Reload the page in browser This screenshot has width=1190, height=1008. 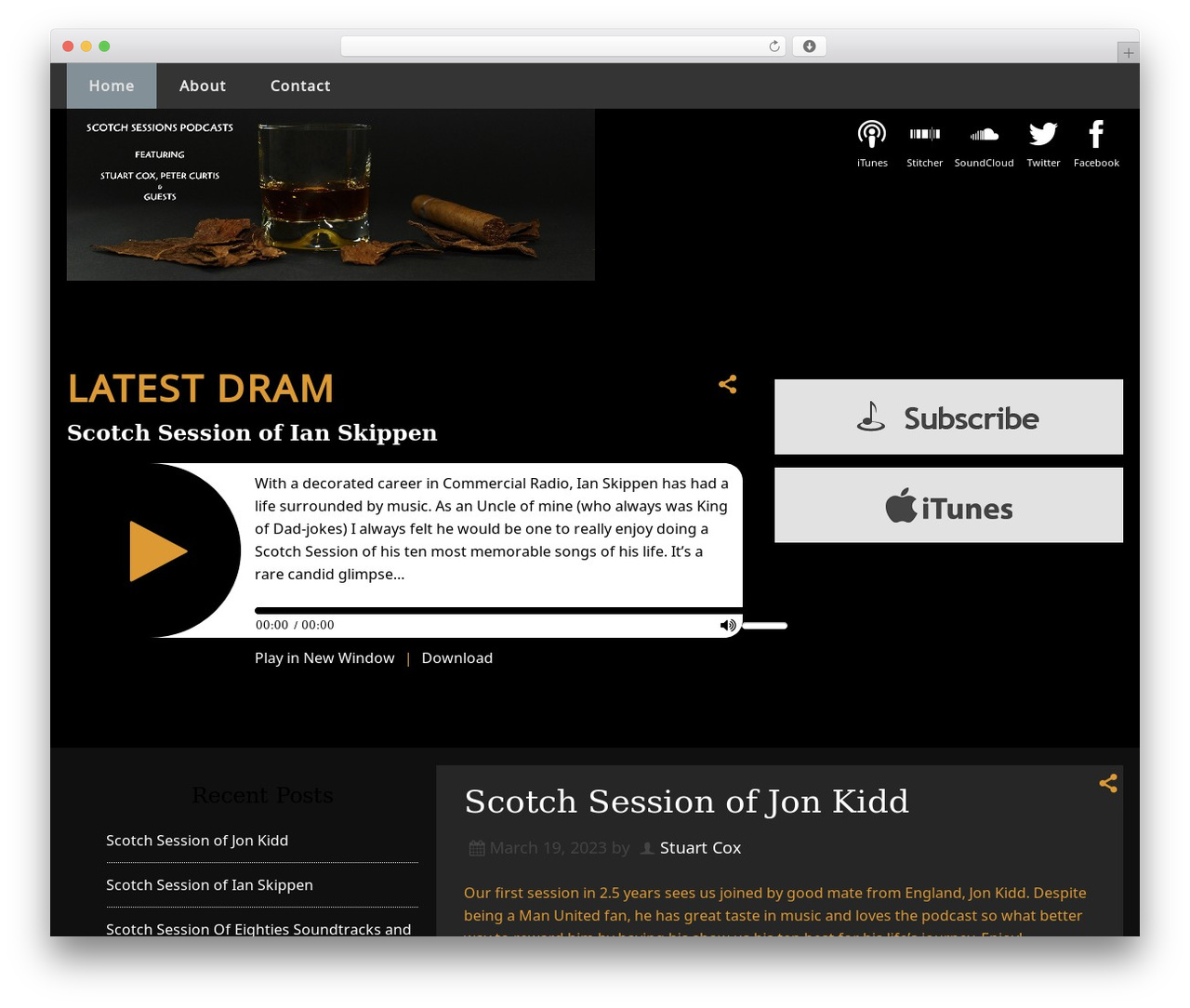(774, 46)
